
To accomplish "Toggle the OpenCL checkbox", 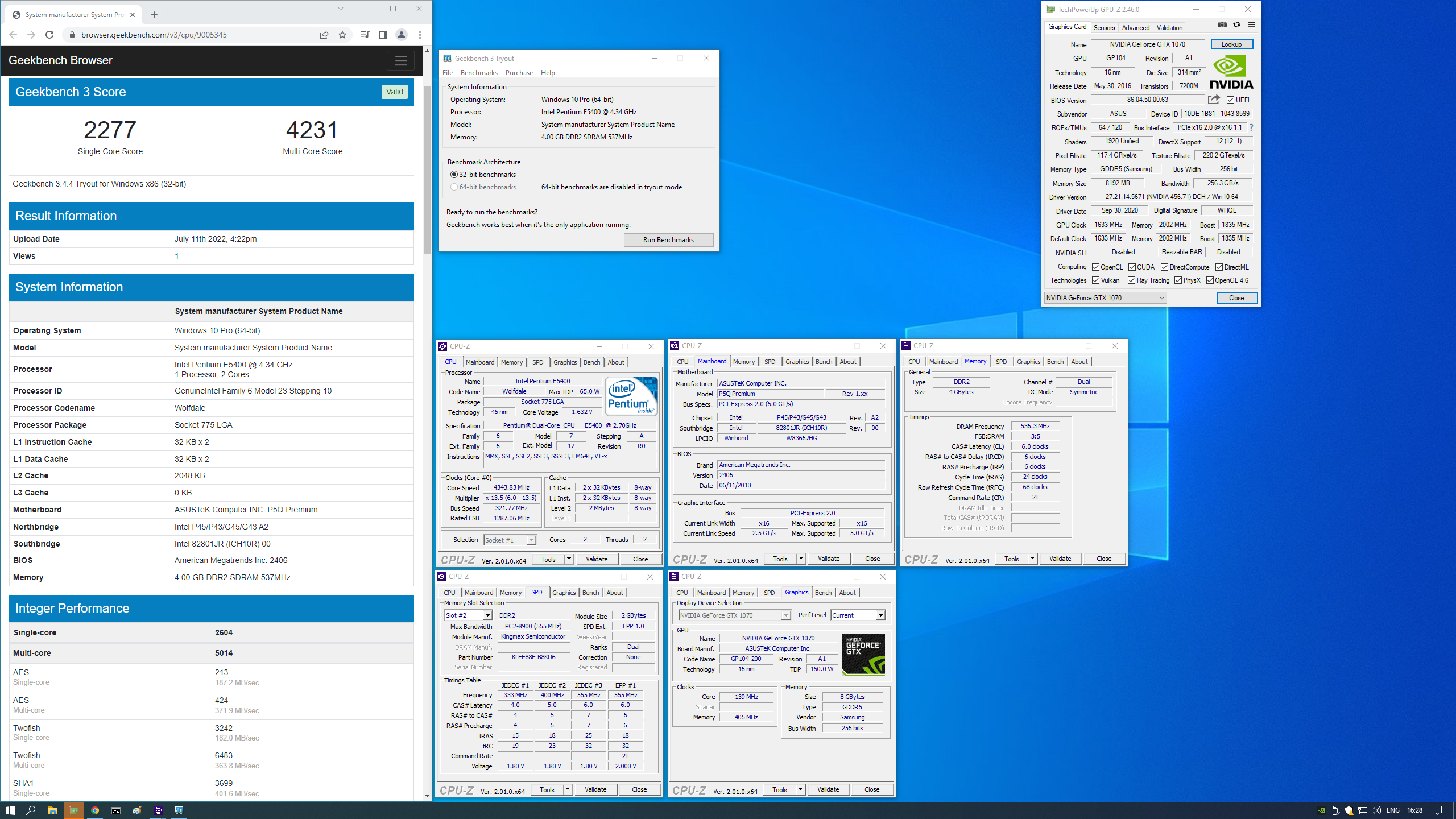I will click(1095, 267).
